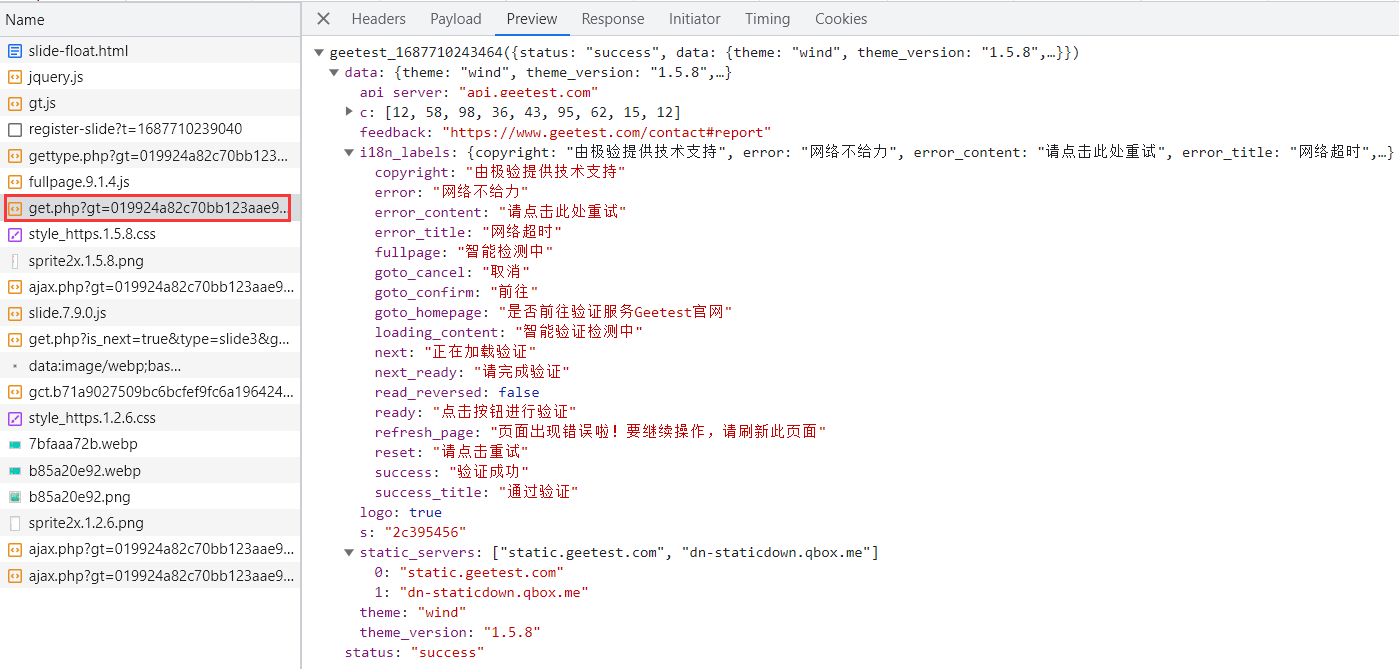The image size is (1399, 669).
Task: Click the style_https.1.5.8.css stylesheet icon
Action: point(15,234)
